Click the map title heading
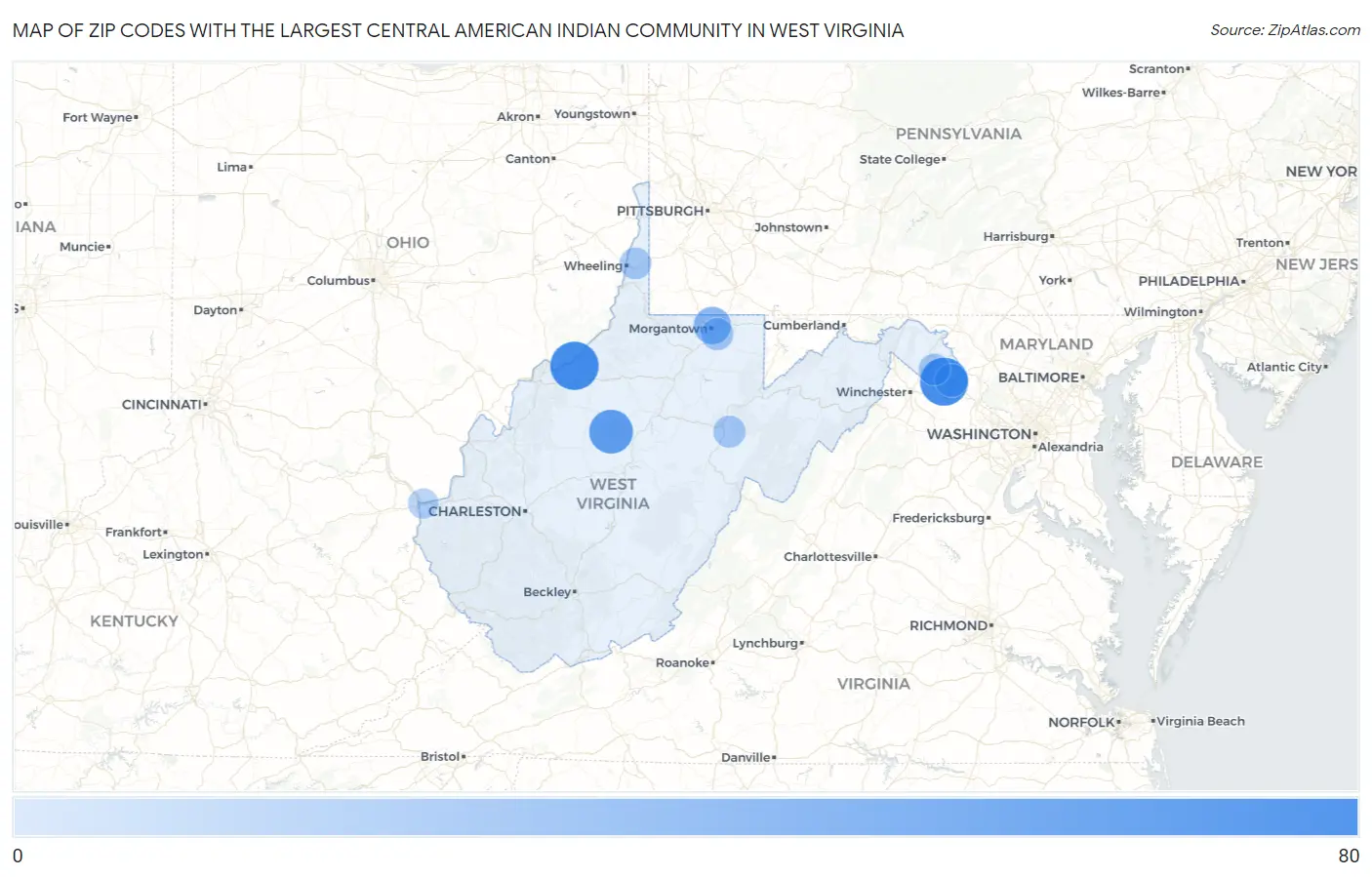 458,30
